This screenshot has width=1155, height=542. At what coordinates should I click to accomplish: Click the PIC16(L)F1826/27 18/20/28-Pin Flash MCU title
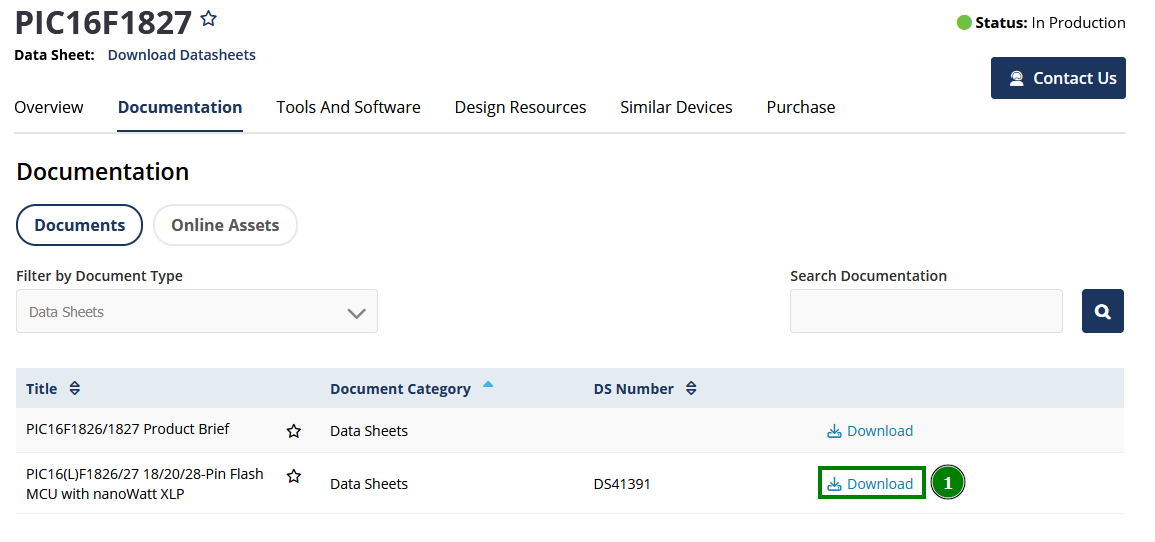click(x=144, y=484)
